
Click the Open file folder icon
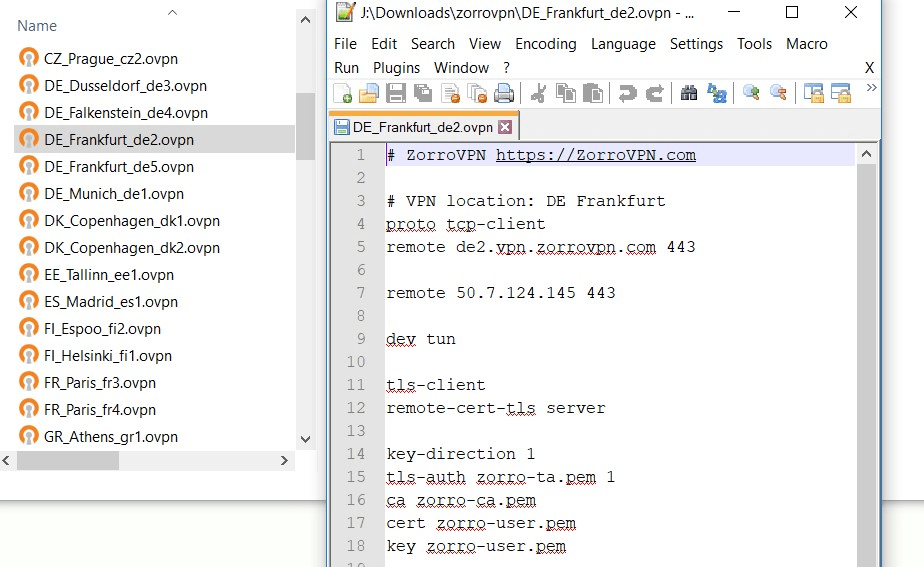pos(369,93)
